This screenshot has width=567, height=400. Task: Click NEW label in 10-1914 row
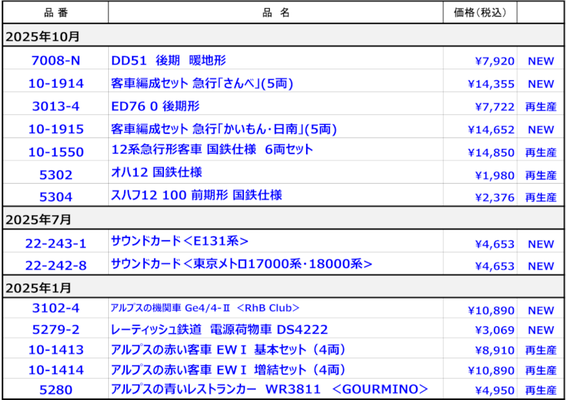click(x=541, y=84)
